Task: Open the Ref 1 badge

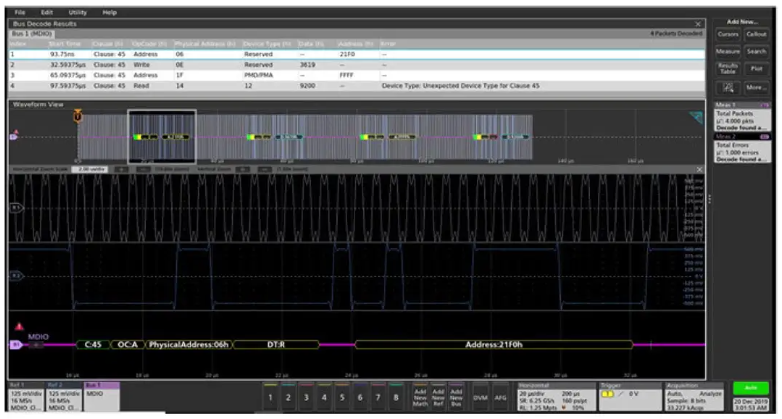Action: coord(26,398)
